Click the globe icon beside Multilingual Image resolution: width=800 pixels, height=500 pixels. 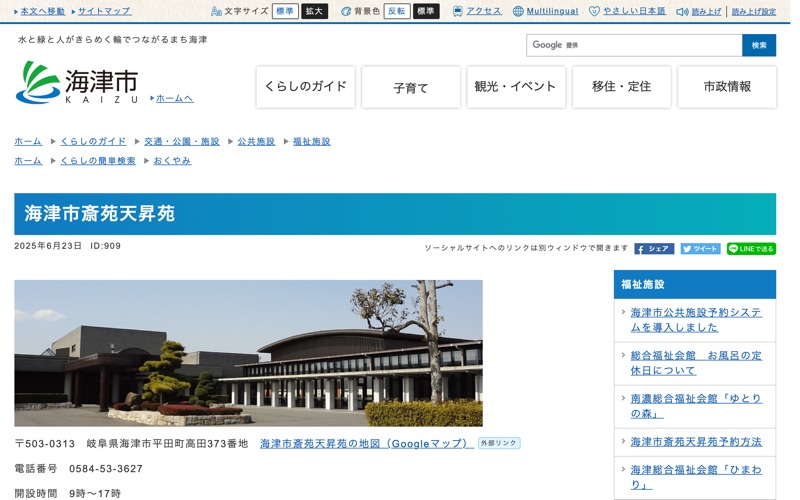click(x=518, y=11)
